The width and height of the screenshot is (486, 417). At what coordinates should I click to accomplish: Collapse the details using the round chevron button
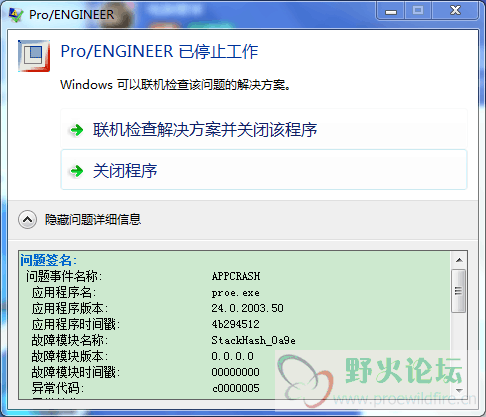pos(27,220)
